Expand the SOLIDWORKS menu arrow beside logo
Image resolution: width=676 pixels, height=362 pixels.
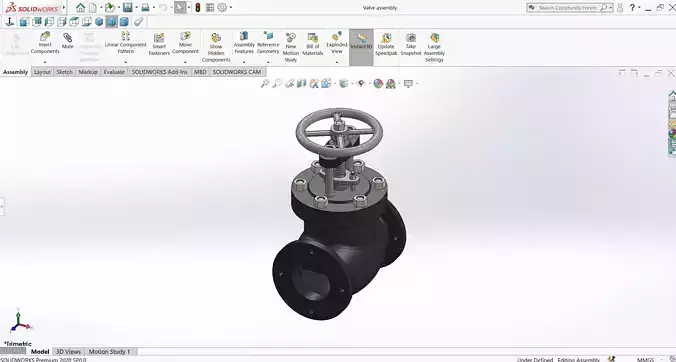[x=64, y=7]
